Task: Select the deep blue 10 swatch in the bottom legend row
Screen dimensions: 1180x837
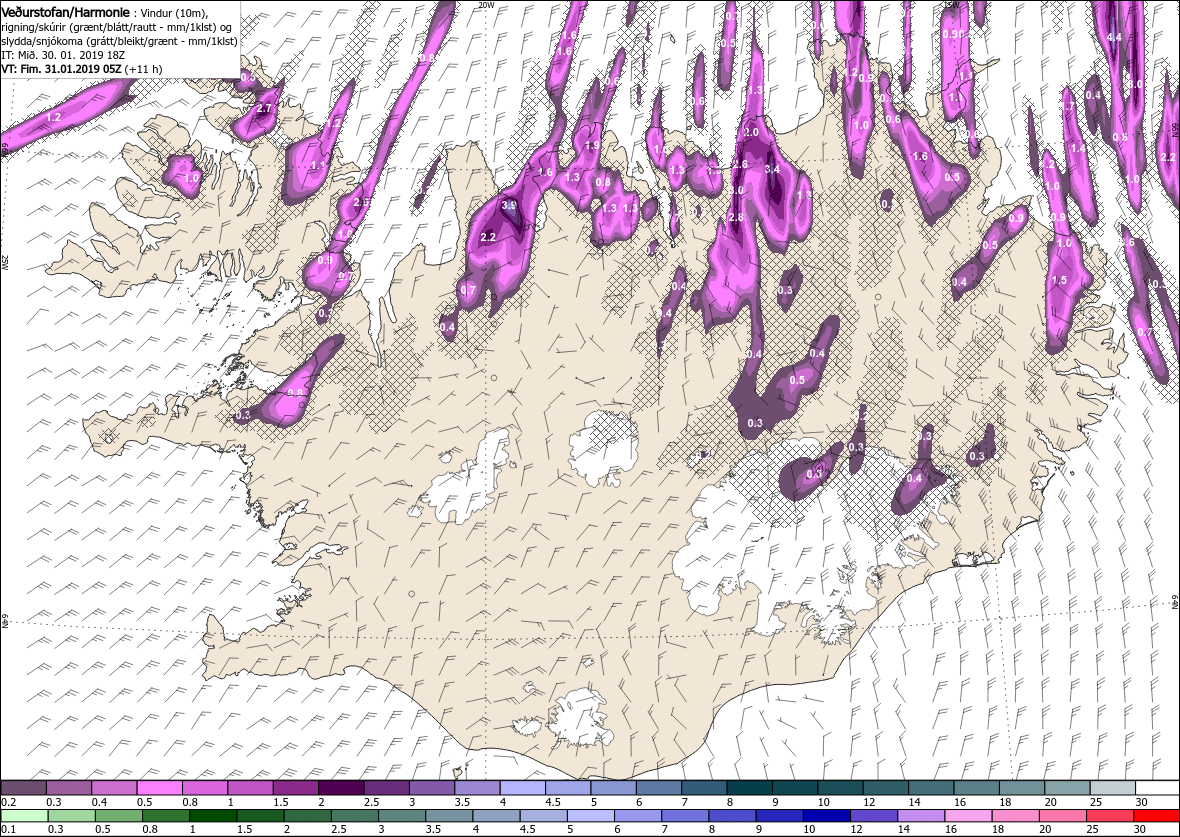Action: [x=826, y=816]
